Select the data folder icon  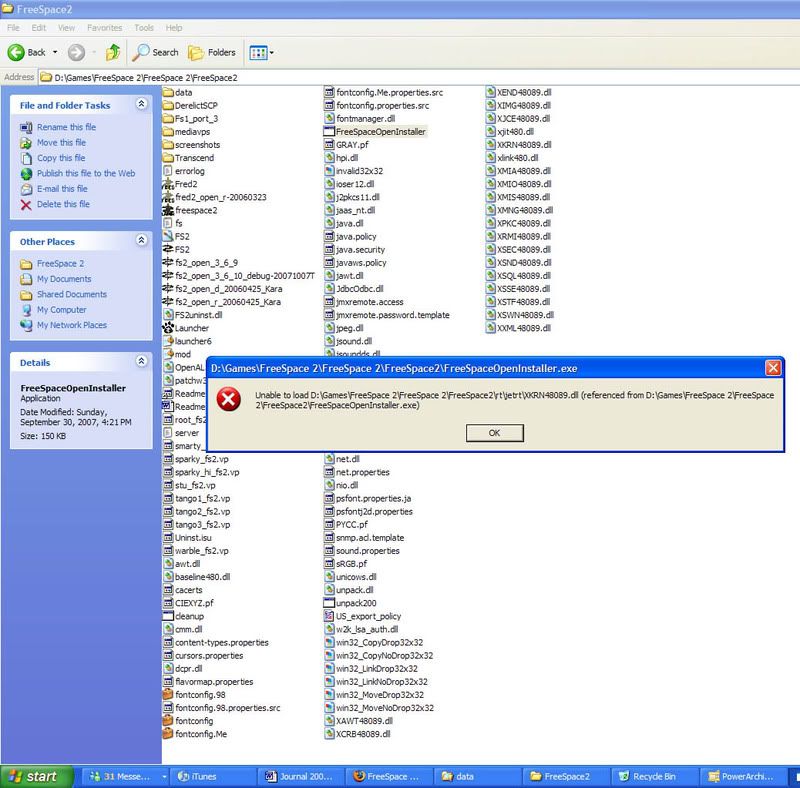[x=168, y=92]
